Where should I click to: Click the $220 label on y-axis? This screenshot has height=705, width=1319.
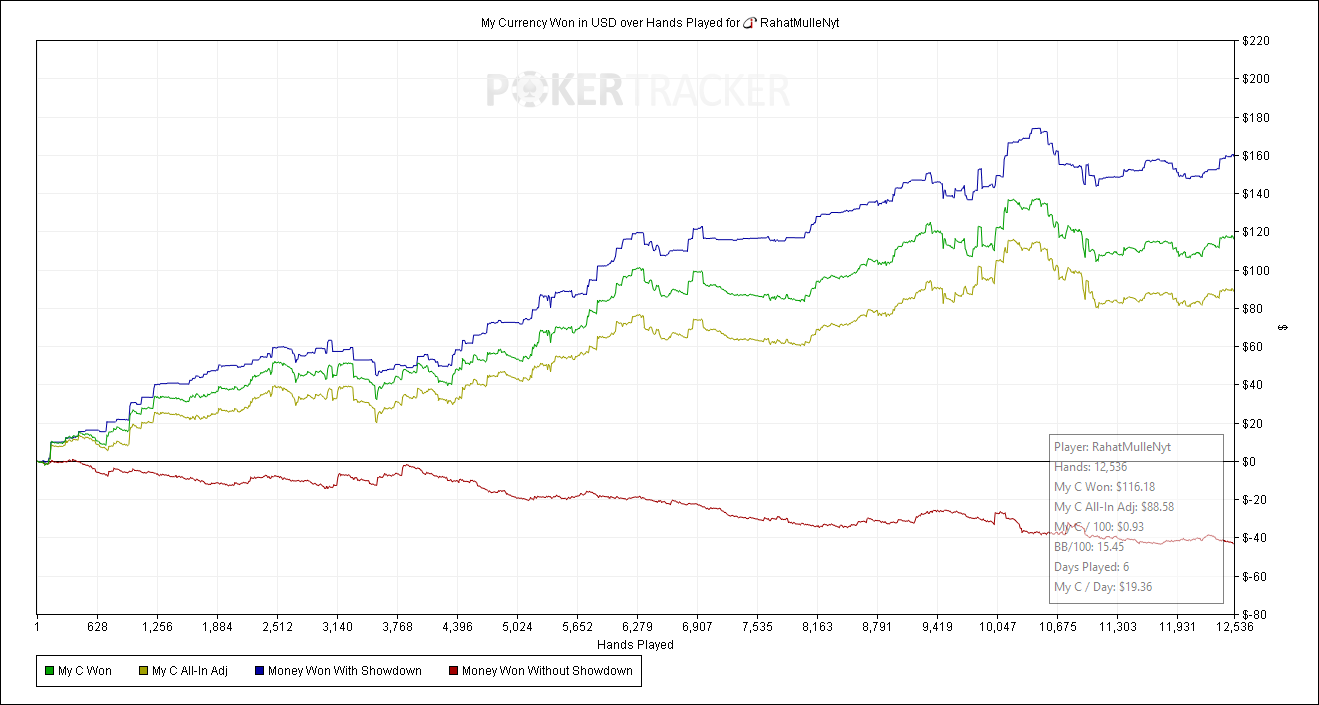(x=1257, y=41)
